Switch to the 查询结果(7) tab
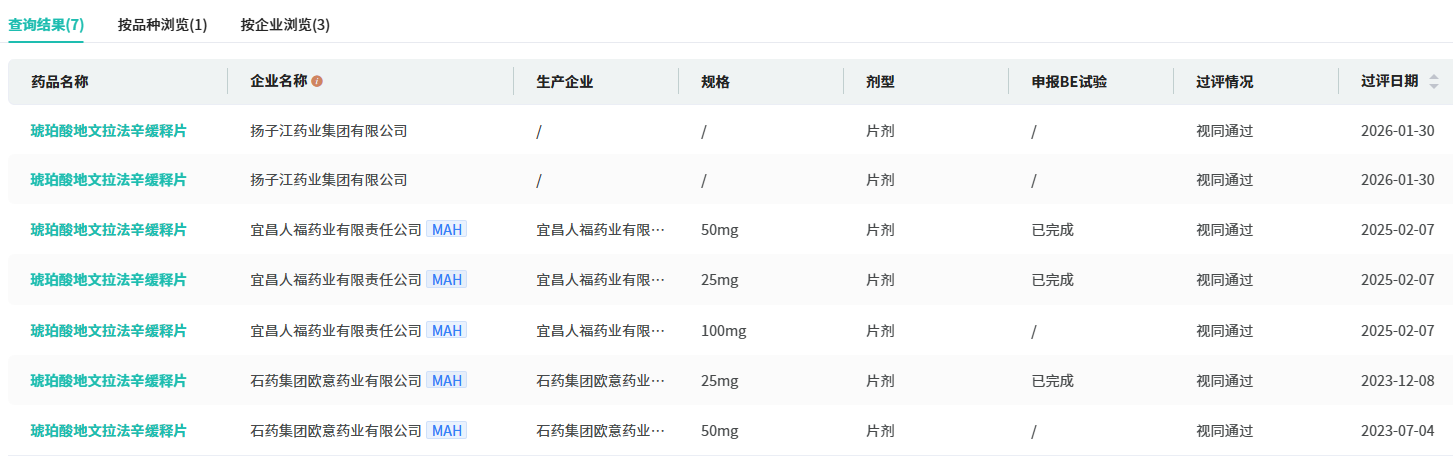1453x470 pixels. click(x=46, y=24)
